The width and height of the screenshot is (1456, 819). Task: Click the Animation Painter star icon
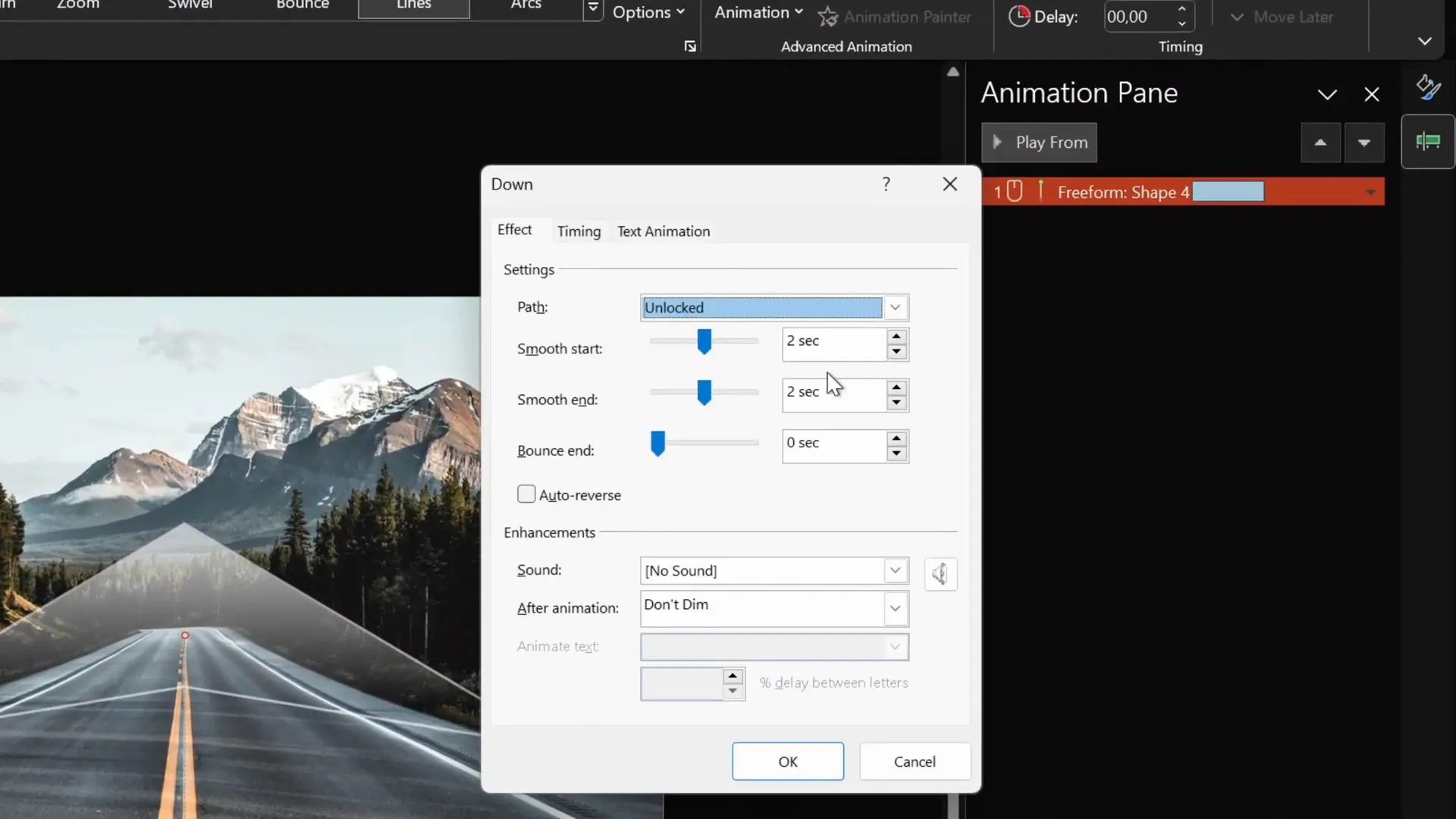coord(827,17)
